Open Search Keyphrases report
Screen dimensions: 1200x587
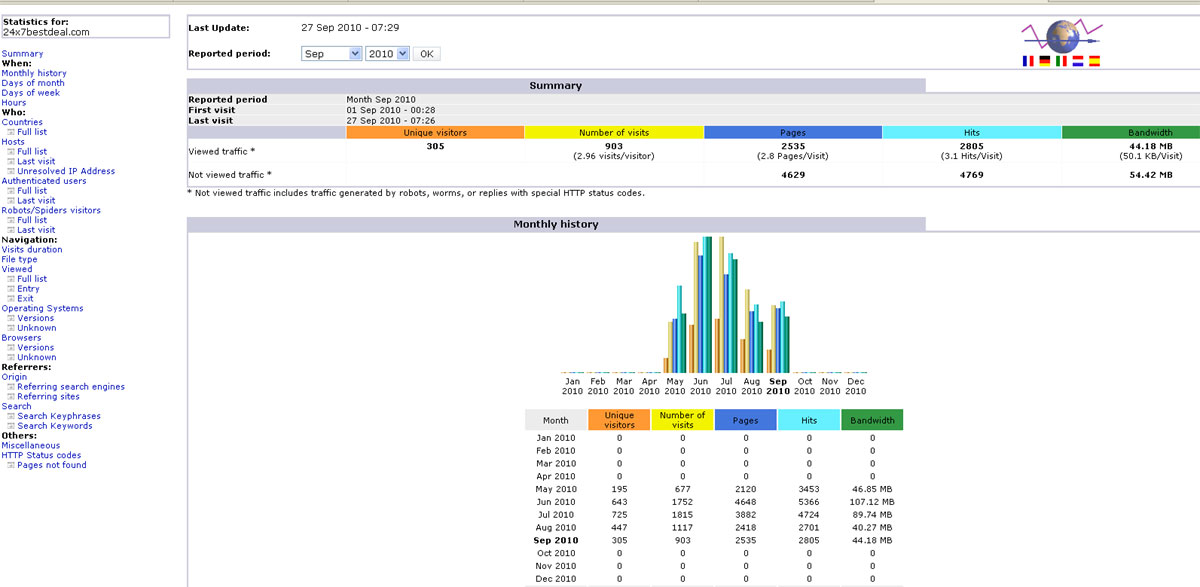pyautogui.click(x=59, y=416)
